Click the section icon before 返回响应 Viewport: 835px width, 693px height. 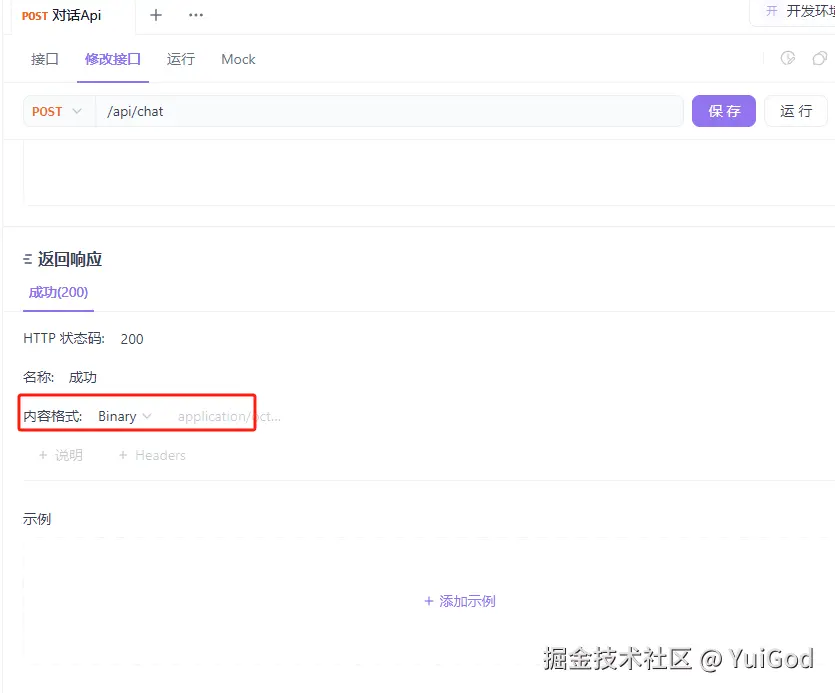coord(28,259)
